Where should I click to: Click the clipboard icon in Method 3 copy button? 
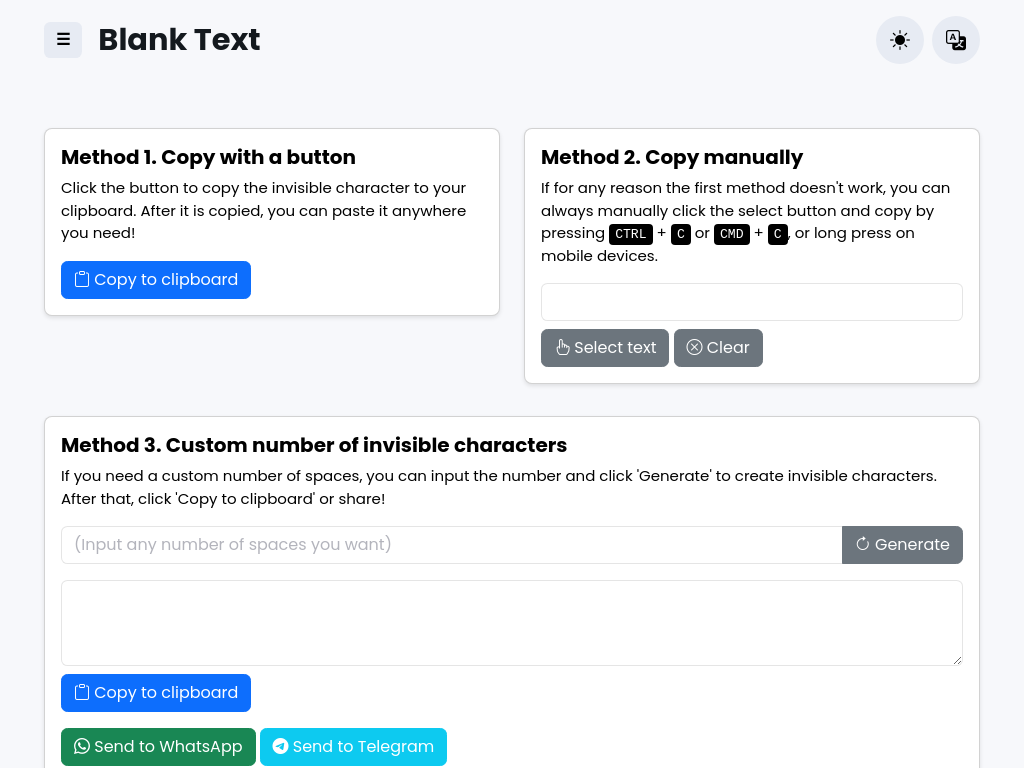81,693
